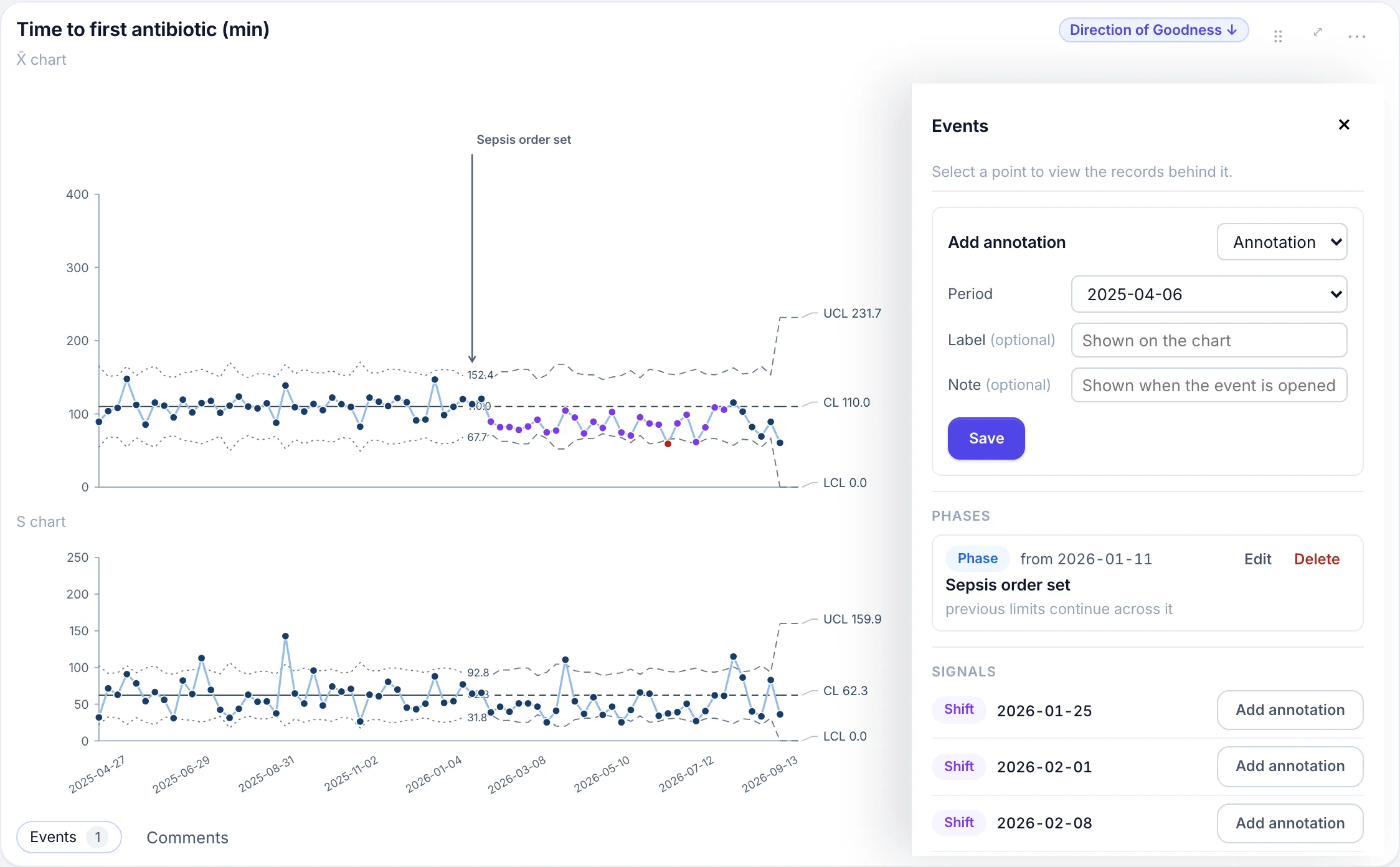Click the Label input field
Image resolution: width=1400 pixels, height=867 pixels.
point(1209,340)
